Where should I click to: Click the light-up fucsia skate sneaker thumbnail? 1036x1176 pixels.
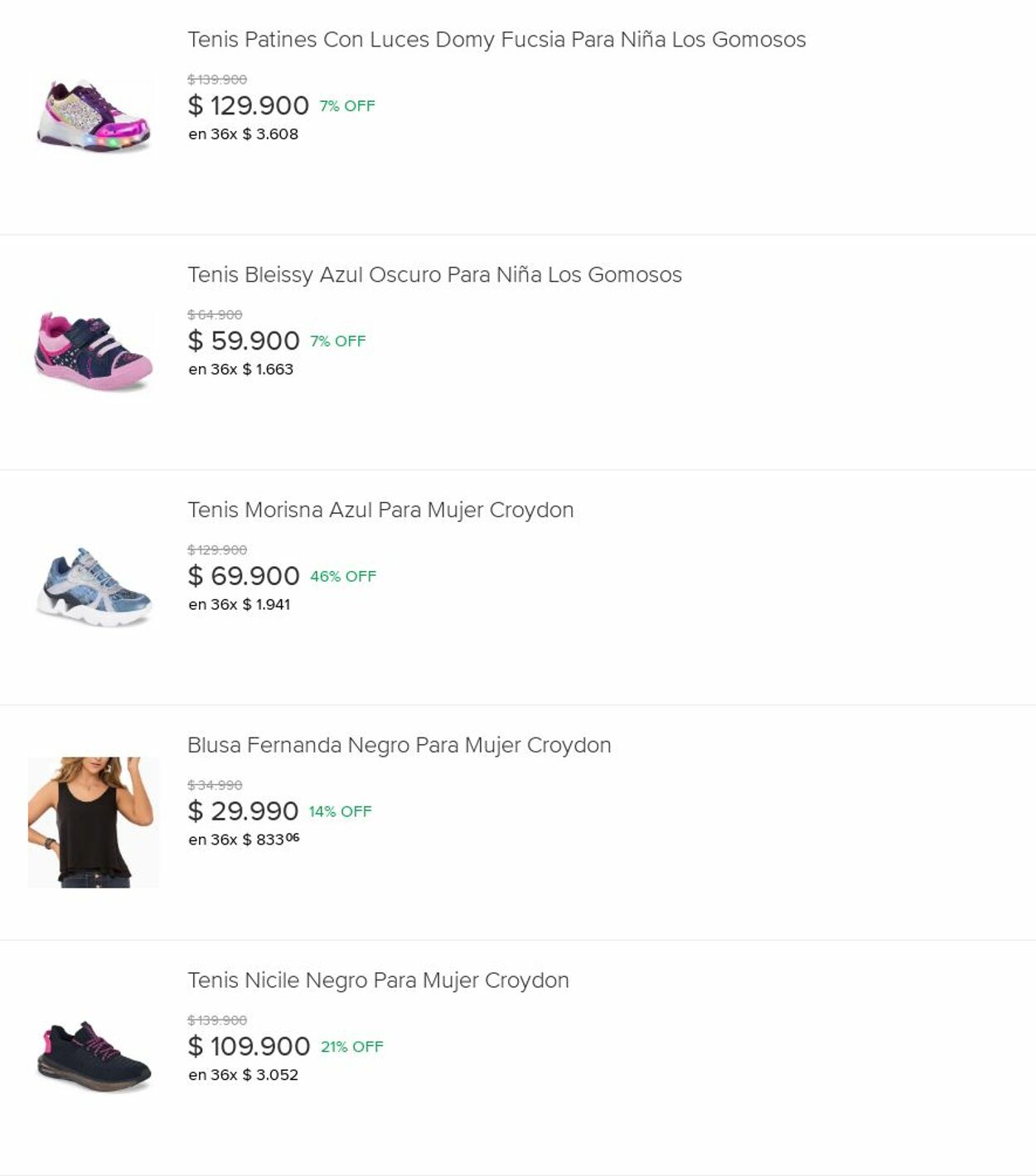[x=94, y=117]
